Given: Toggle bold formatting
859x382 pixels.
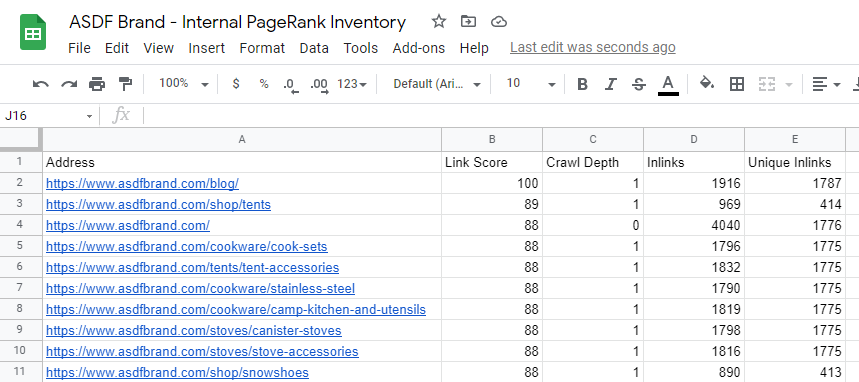Looking at the screenshot, I should (x=582, y=84).
